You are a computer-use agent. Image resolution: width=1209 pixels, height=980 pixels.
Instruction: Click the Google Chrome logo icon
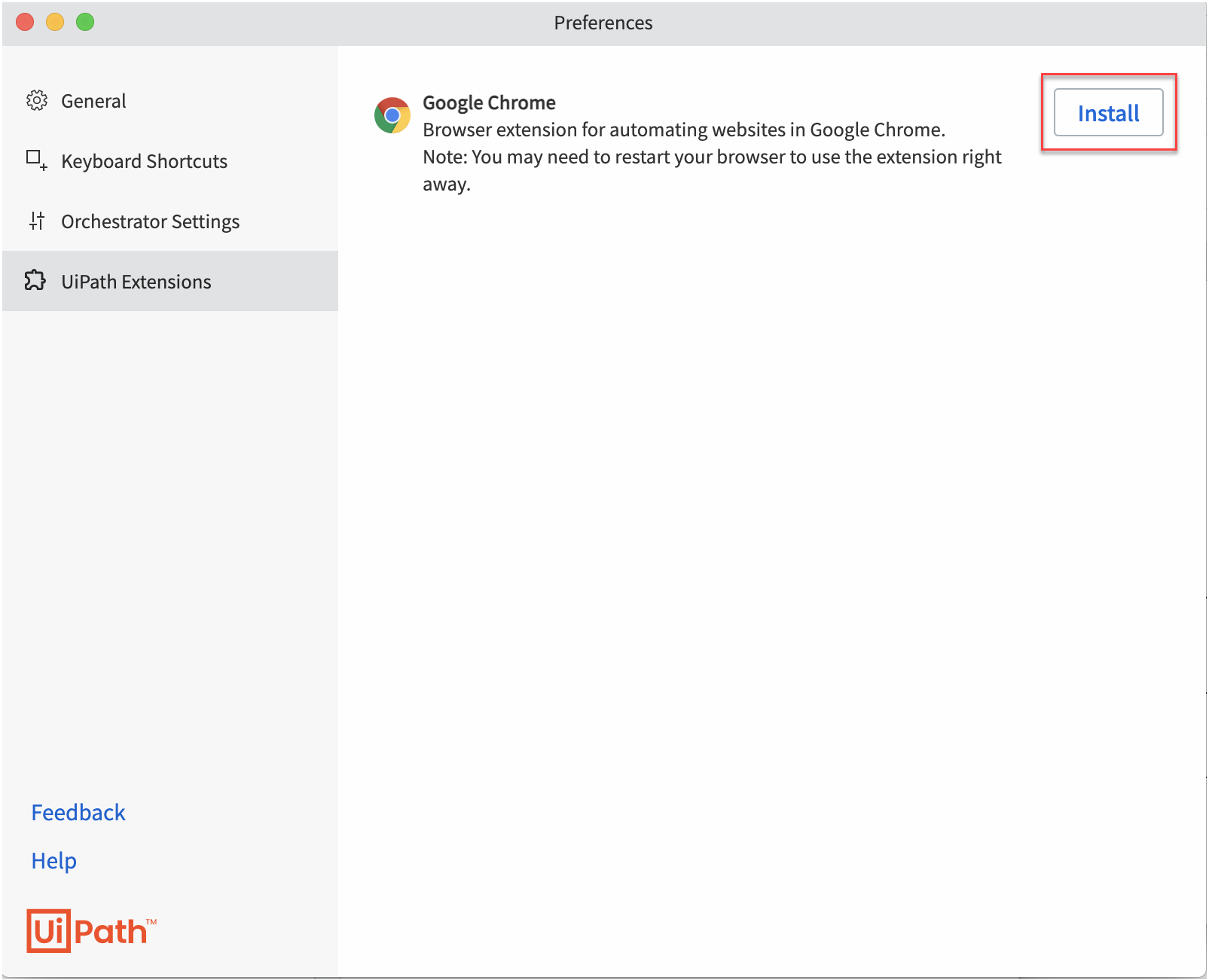392,115
